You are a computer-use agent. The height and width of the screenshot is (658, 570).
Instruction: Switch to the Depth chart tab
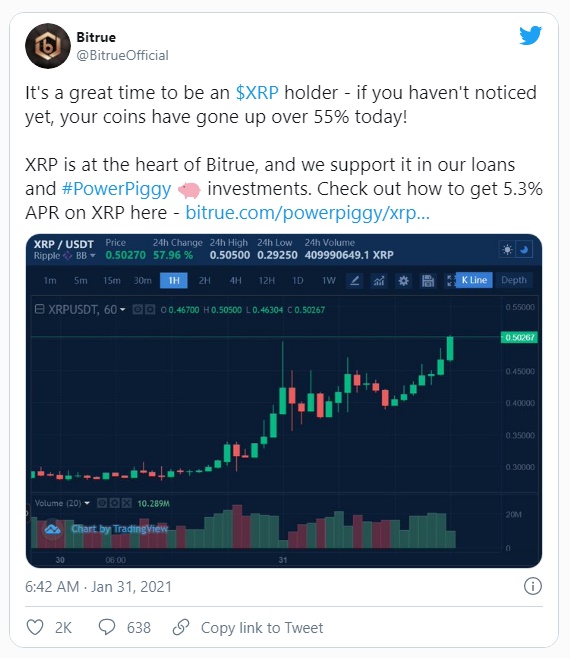click(x=514, y=280)
